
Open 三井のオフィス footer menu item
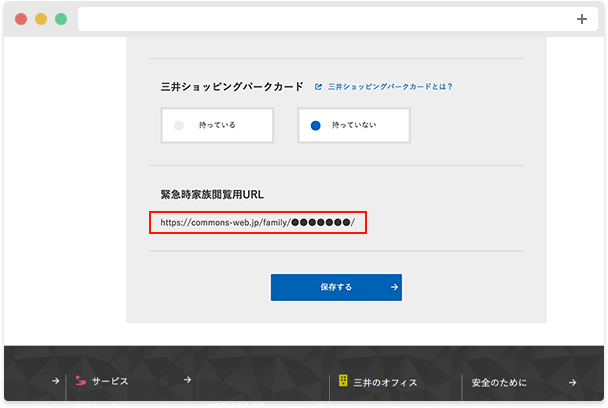point(385,382)
